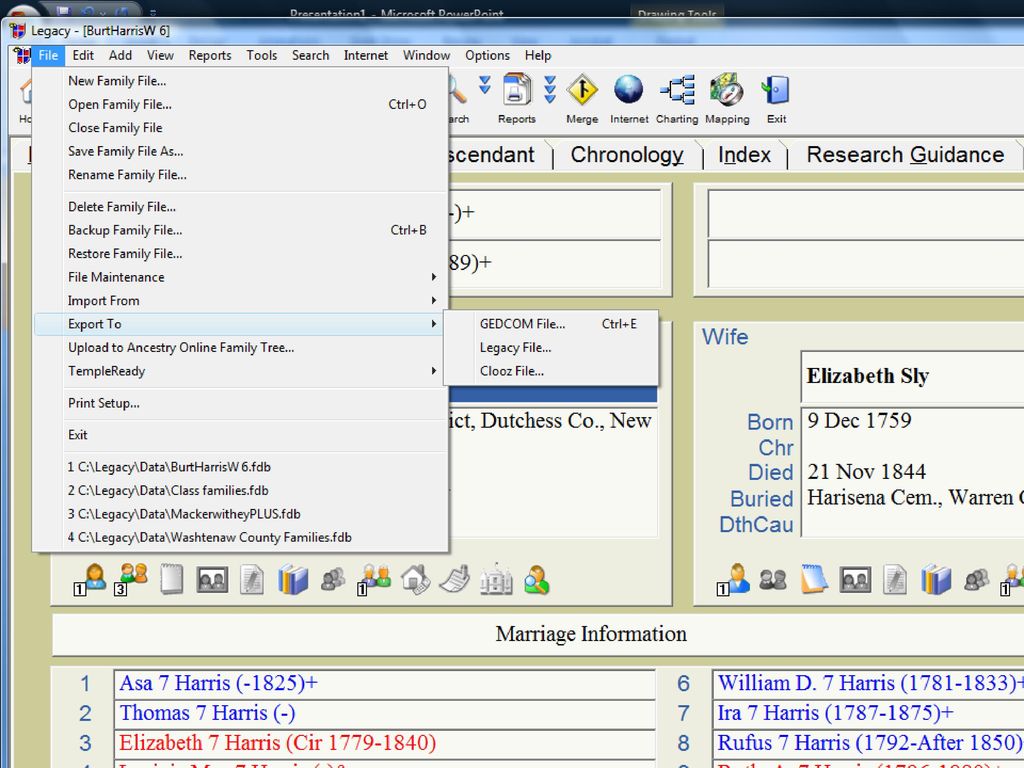Select Rename Family File... entry
Screen dimensions: 1024x768
(240, 175)
